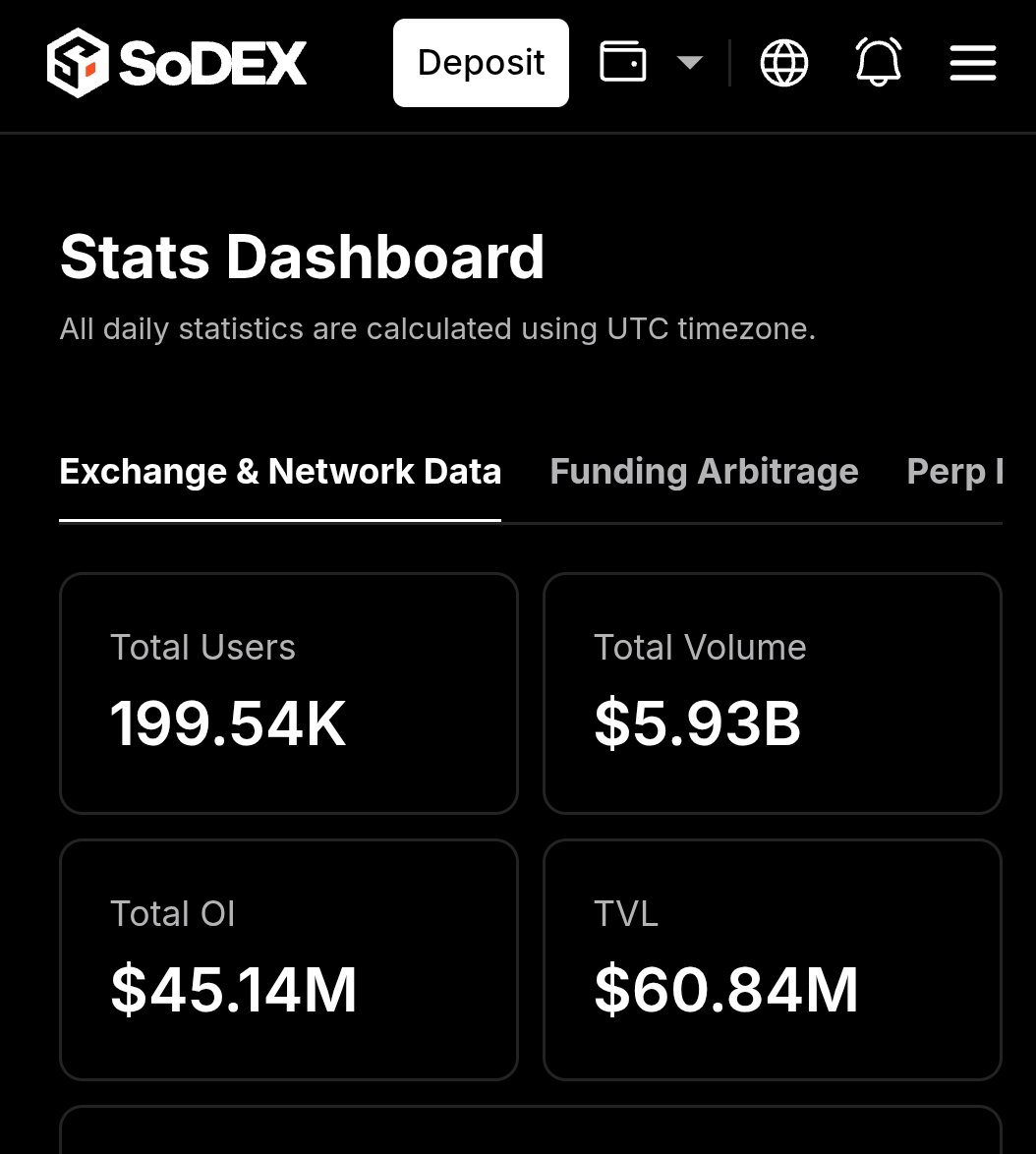Click the Stats Dashboard heading
Image resolution: width=1036 pixels, height=1154 pixels.
[302, 257]
